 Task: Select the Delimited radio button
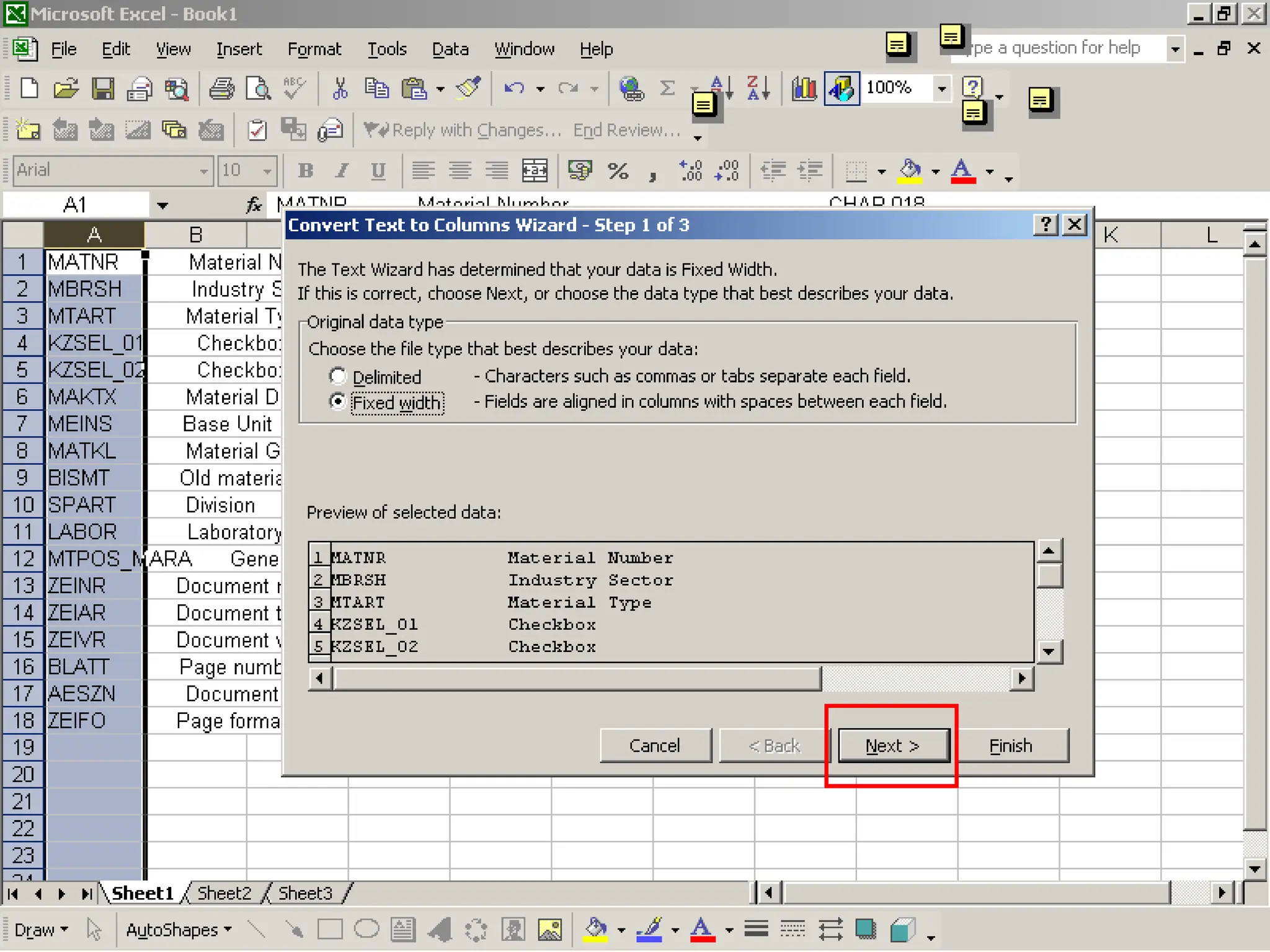point(338,376)
